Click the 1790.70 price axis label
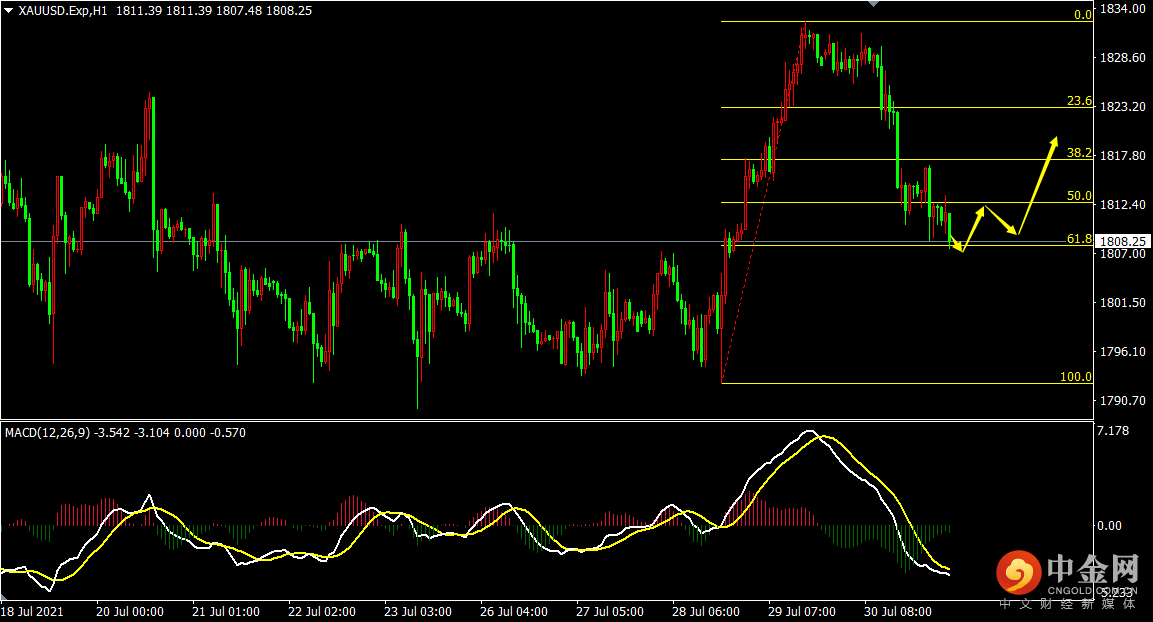This screenshot has height=622, width=1153. pyautogui.click(x=1122, y=401)
